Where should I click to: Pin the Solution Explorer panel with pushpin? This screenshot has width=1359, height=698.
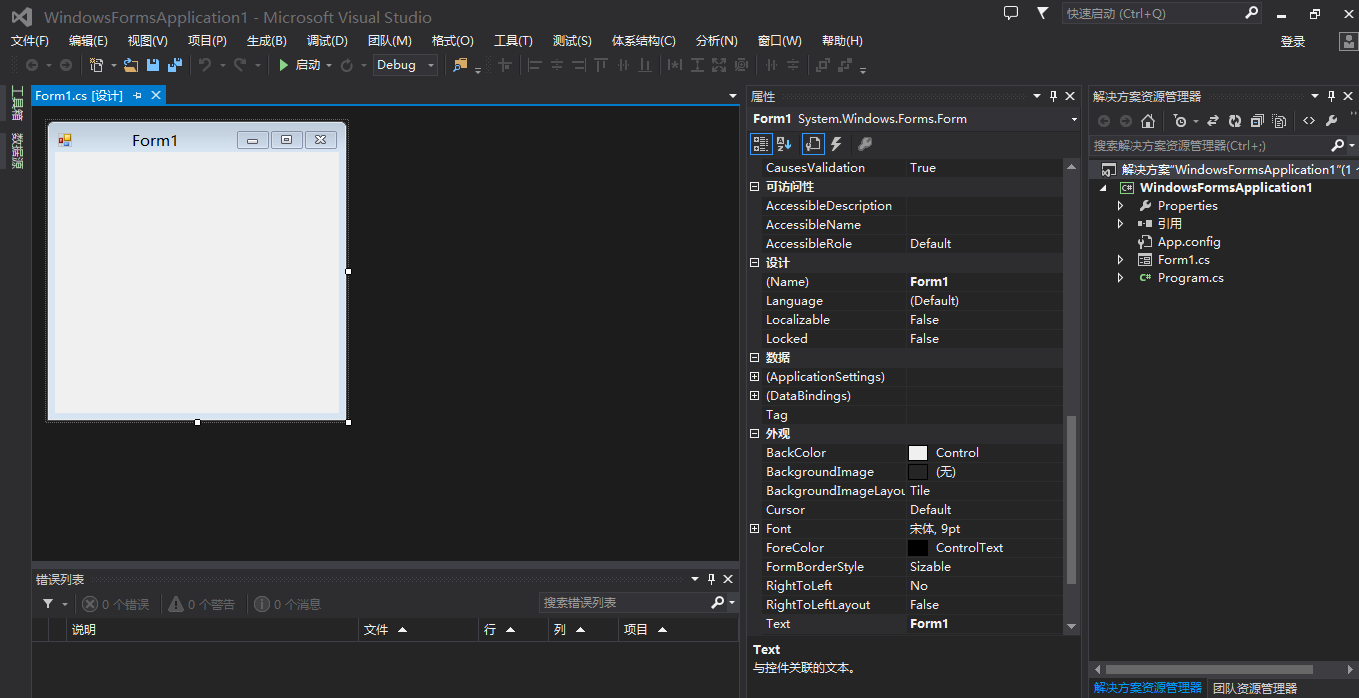click(x=1332, y=96)
